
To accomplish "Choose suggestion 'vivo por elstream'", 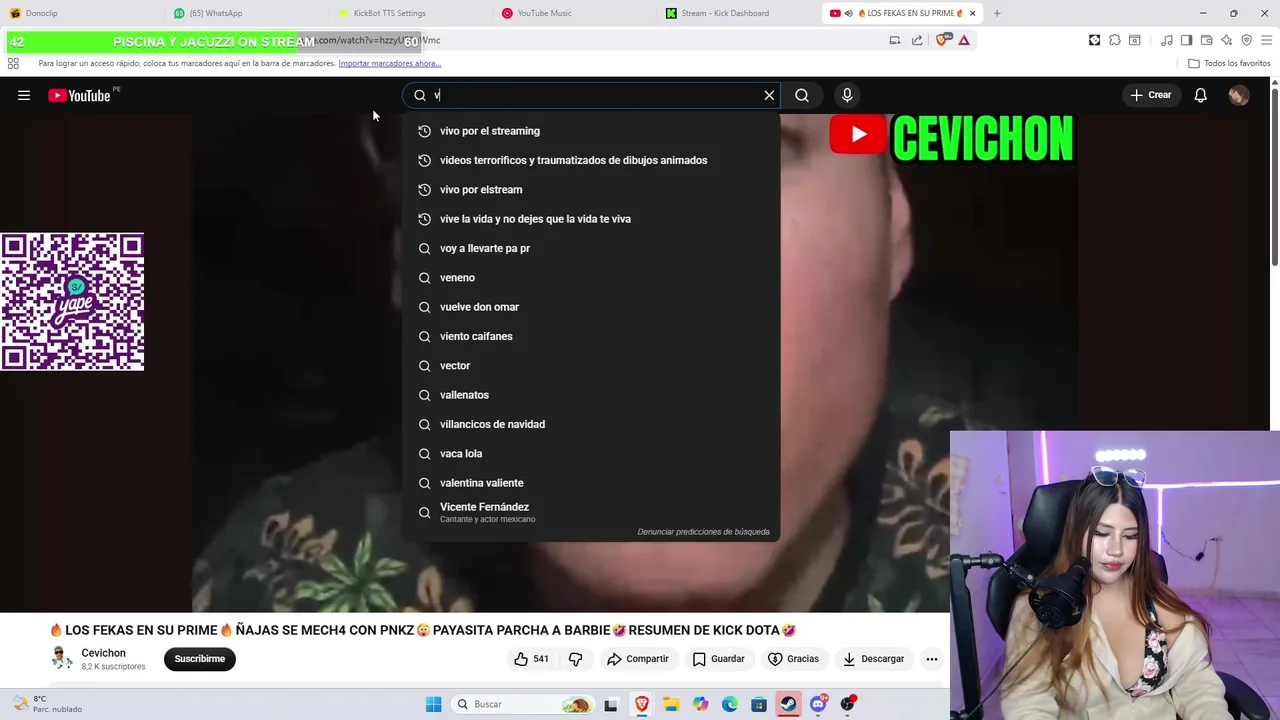I will pos(591,189).
